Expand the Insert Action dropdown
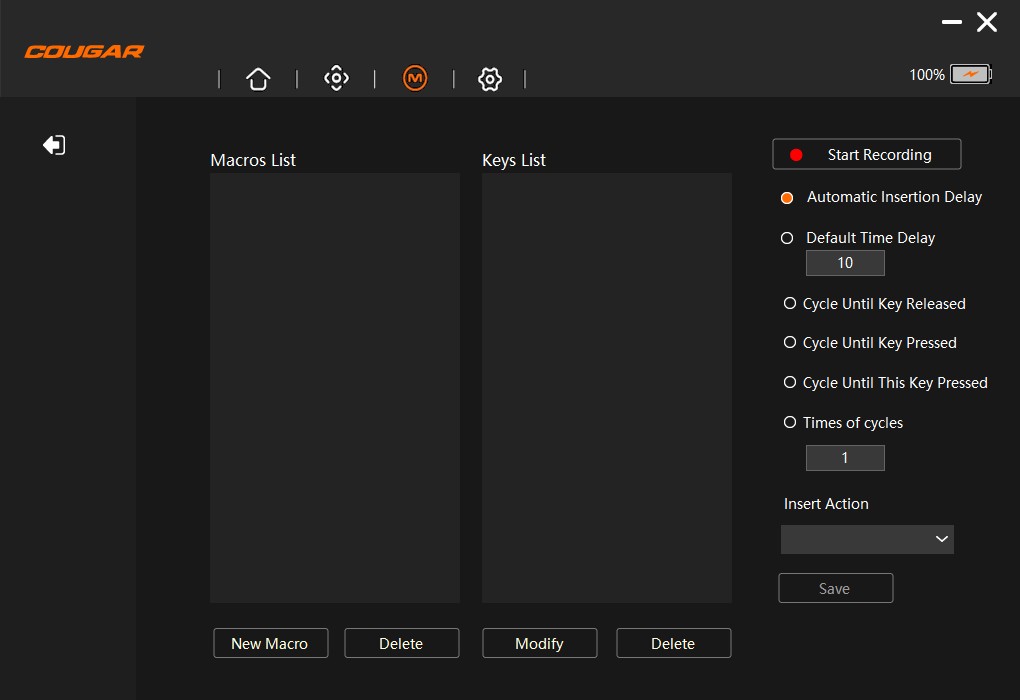The width and height of the screenshot is (1020, 700). [x=867, y=539]
